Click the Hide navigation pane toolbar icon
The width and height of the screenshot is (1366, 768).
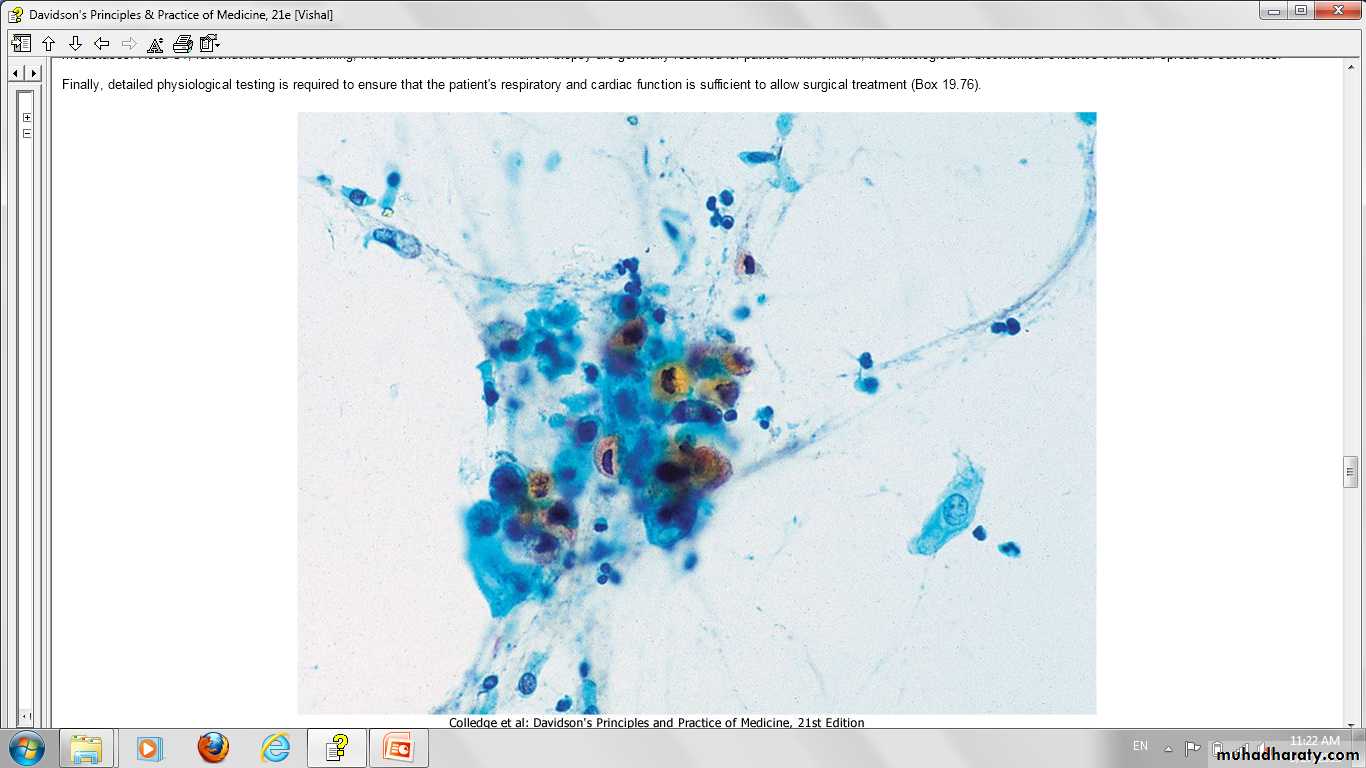pos(21,43)
